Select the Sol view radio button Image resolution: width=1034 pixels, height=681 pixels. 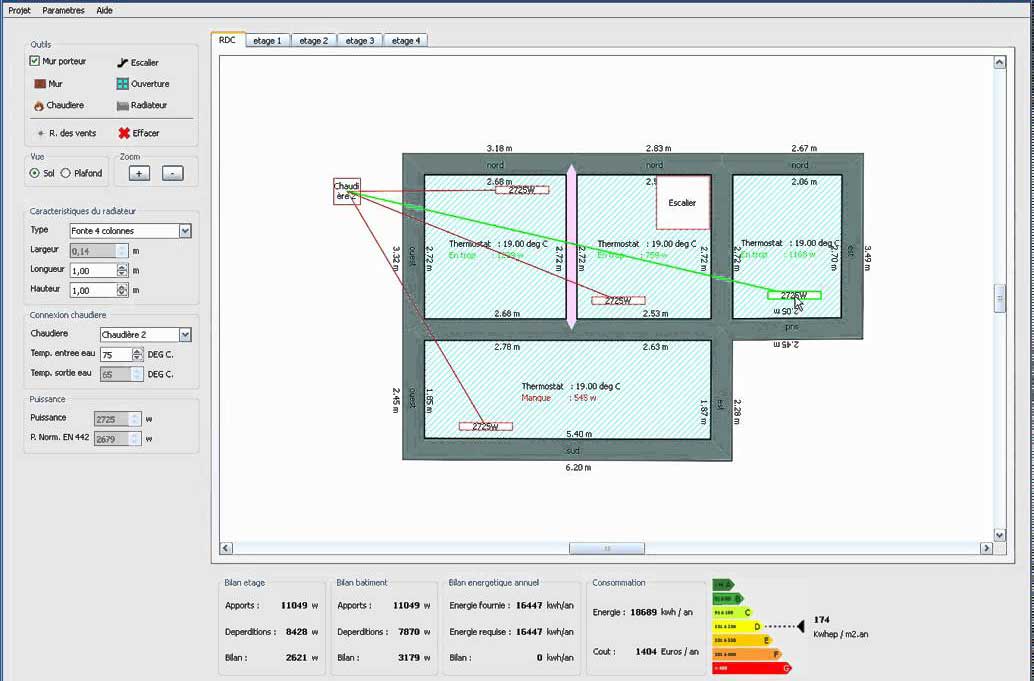click(35, 173)
